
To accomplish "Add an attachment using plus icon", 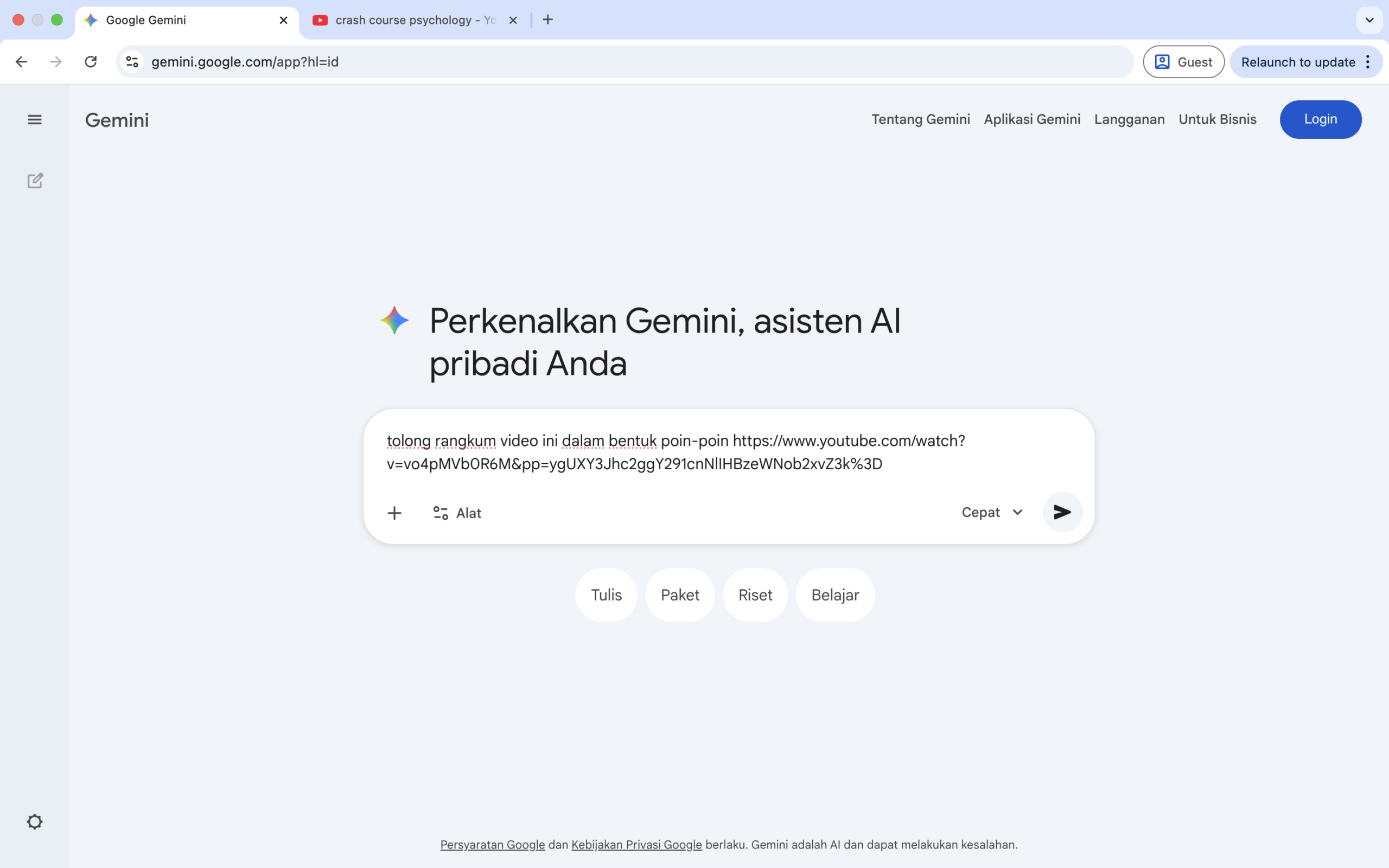I will 395,513.
